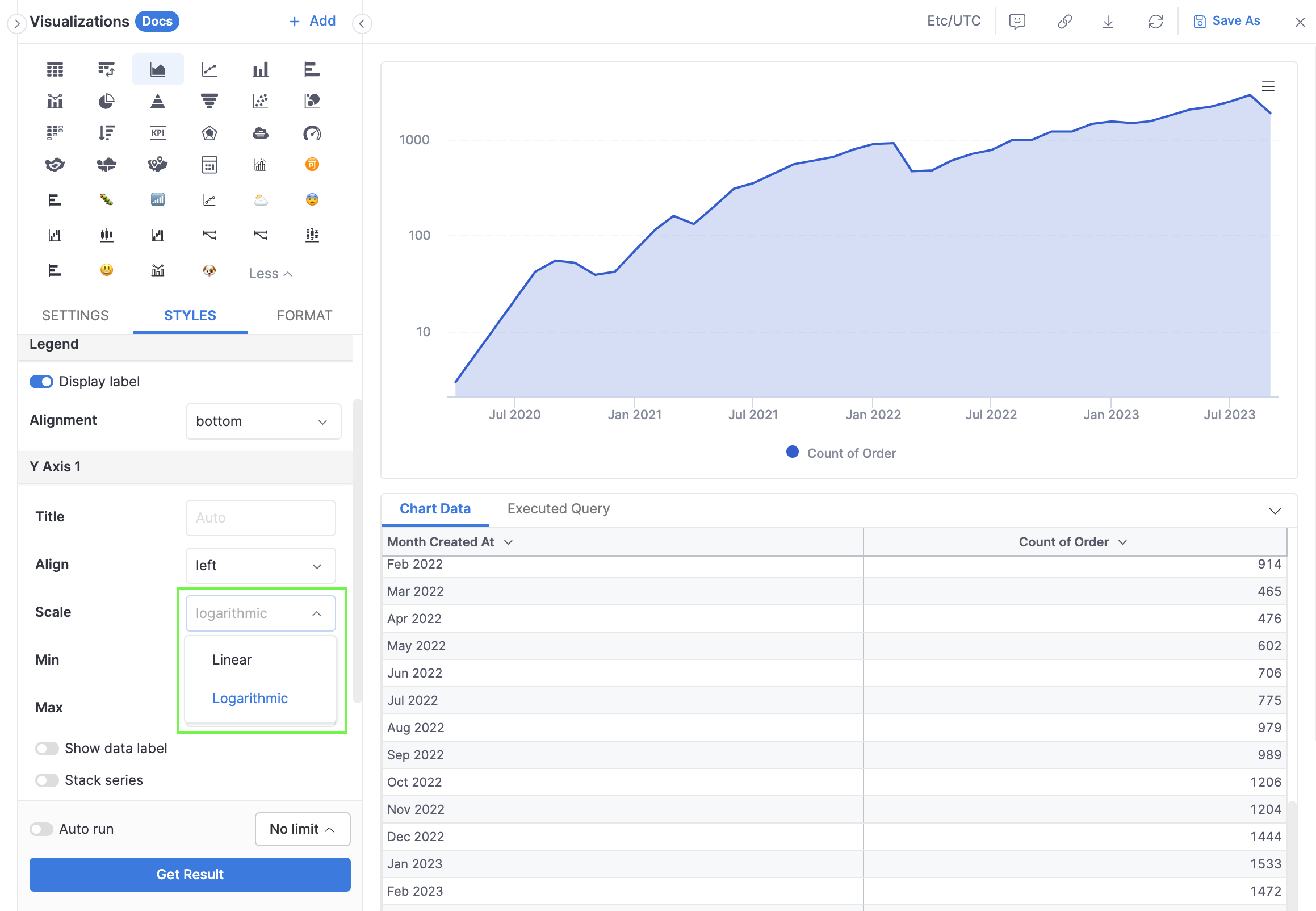Select the Bubble chart icon
The height and width of the screenshot is (911, 1316).
click(312, 101)
